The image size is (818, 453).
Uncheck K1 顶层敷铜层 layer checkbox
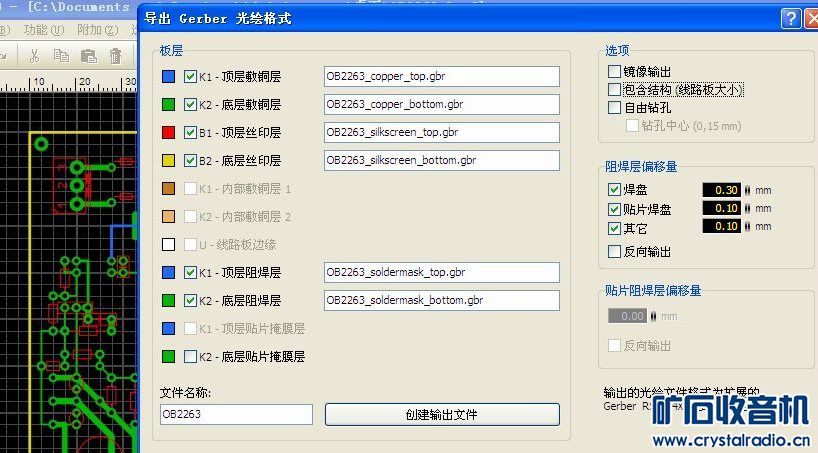point(190,77)
